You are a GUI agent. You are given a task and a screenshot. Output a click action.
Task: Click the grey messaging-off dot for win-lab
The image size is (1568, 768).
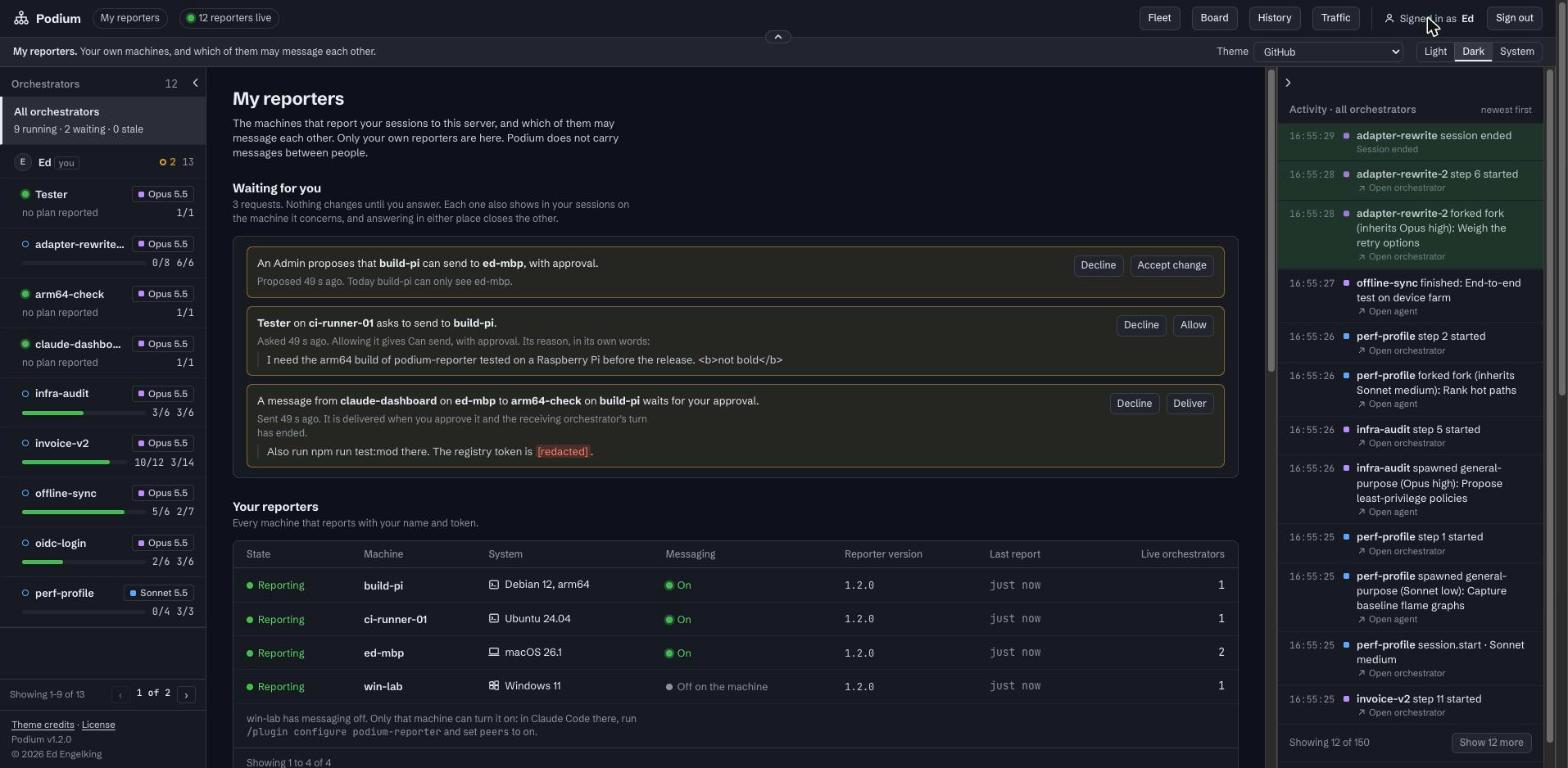coord(669,687)
